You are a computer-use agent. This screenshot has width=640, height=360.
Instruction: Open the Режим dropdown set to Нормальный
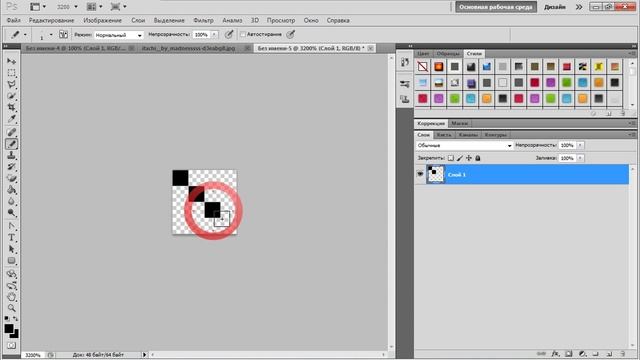[119, 35]
